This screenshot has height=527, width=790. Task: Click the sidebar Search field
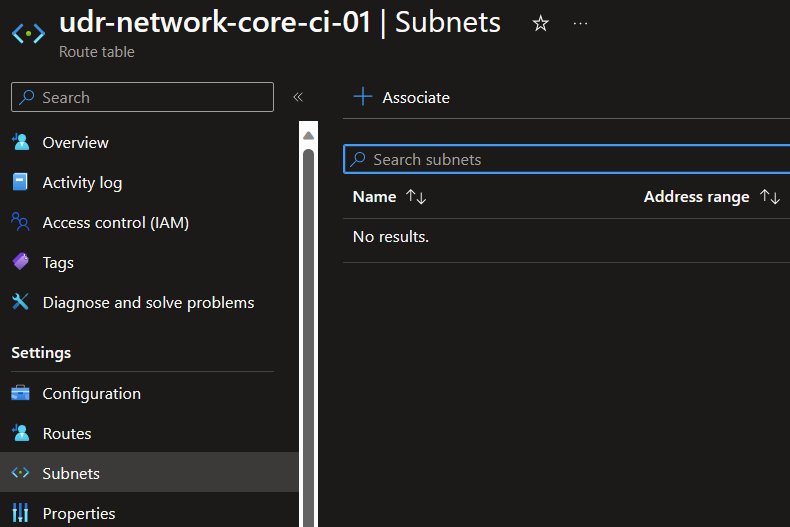(143, 97)
